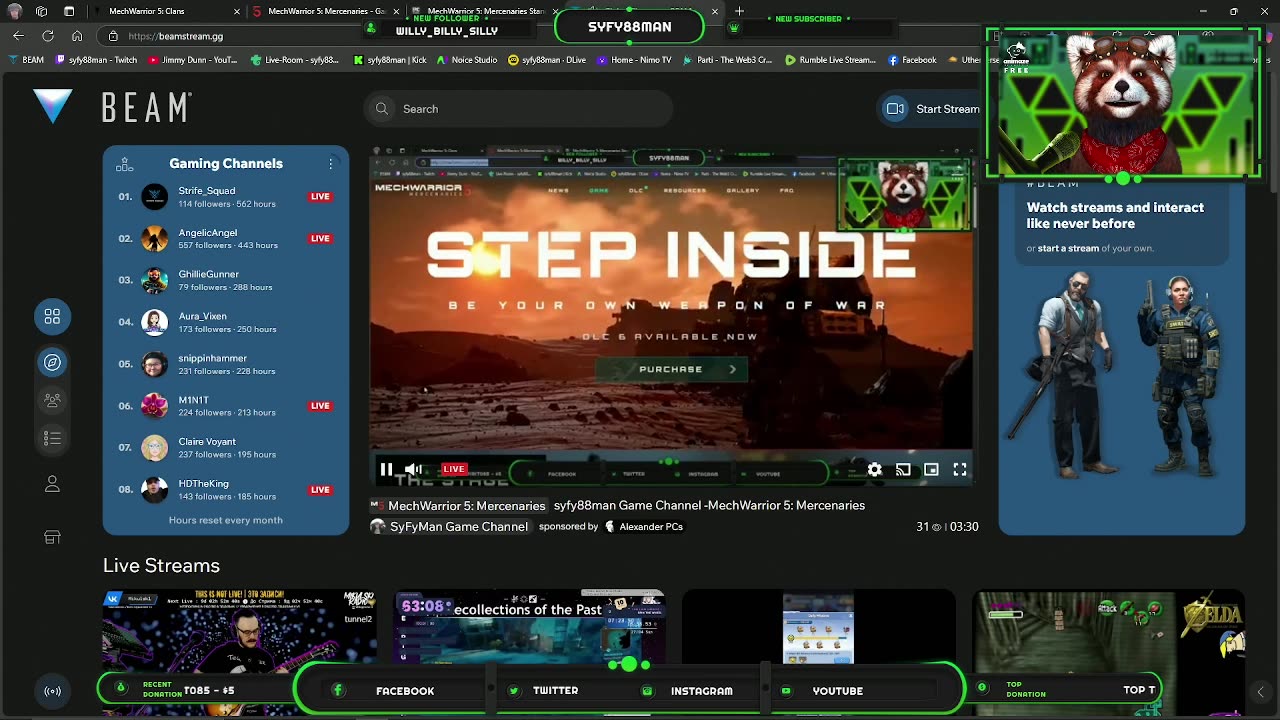Open a new browser tab

point(739,11)
